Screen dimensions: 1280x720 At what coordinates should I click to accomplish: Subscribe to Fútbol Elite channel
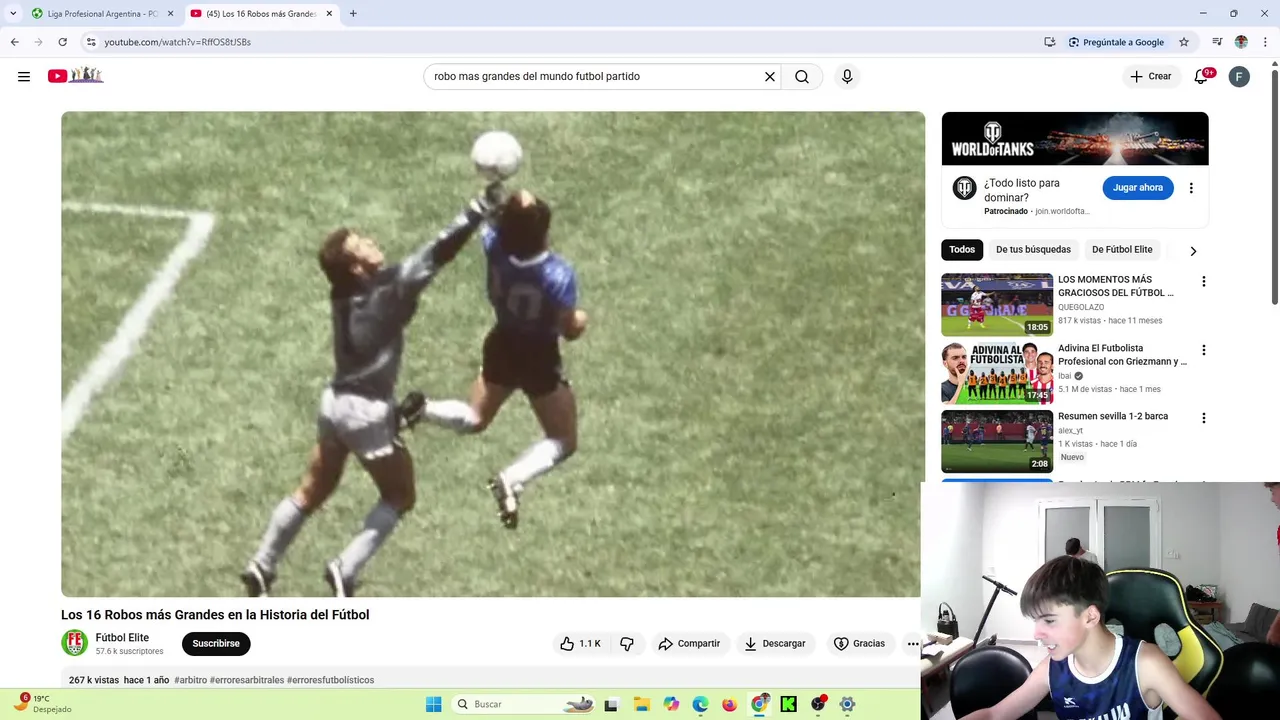[x=216, y=643]
